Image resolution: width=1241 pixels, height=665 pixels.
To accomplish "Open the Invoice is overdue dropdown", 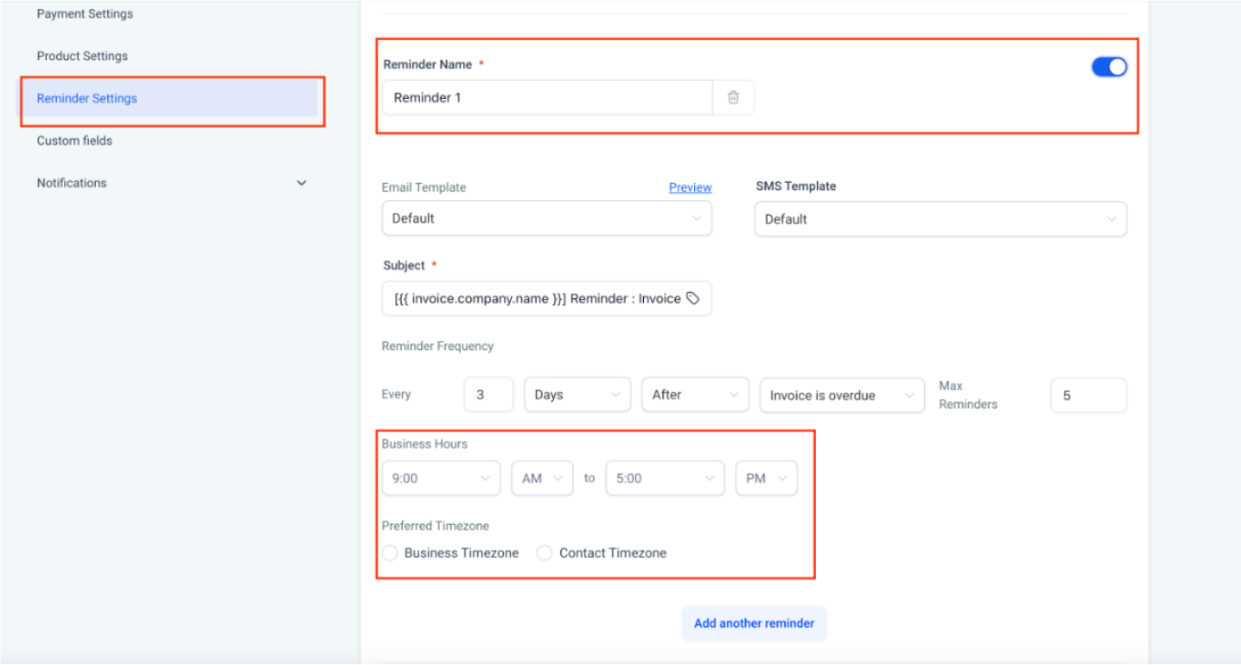I will pyautogui.click(x=841, y=395).
